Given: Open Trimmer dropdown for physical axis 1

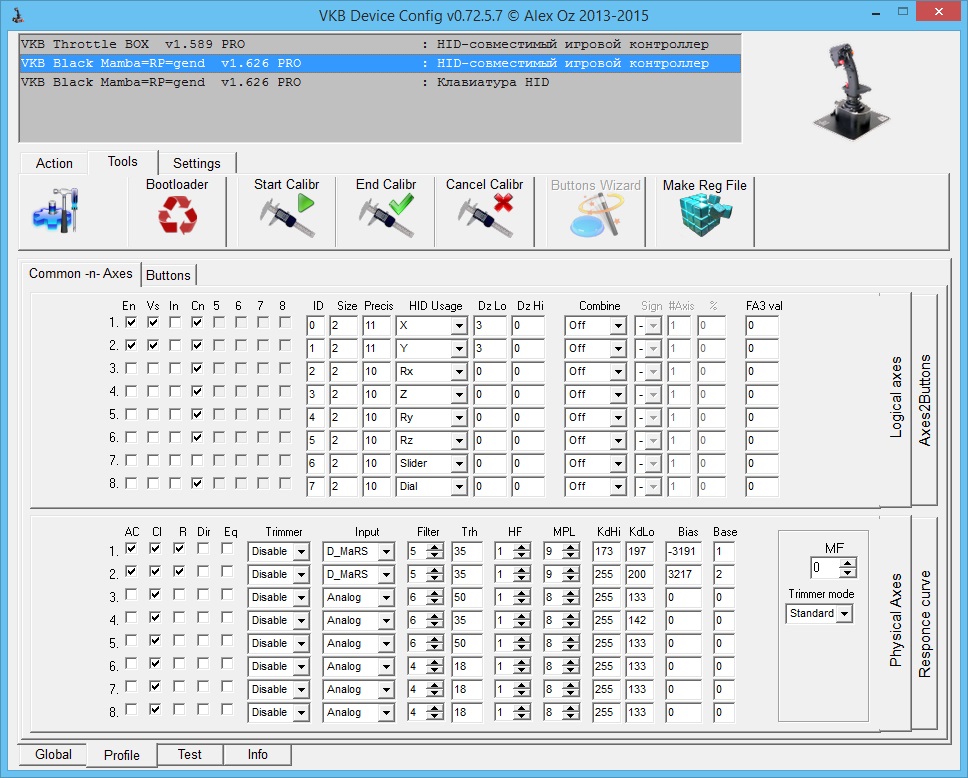Looking at the screenshot, I should click(x=301, y=551).
